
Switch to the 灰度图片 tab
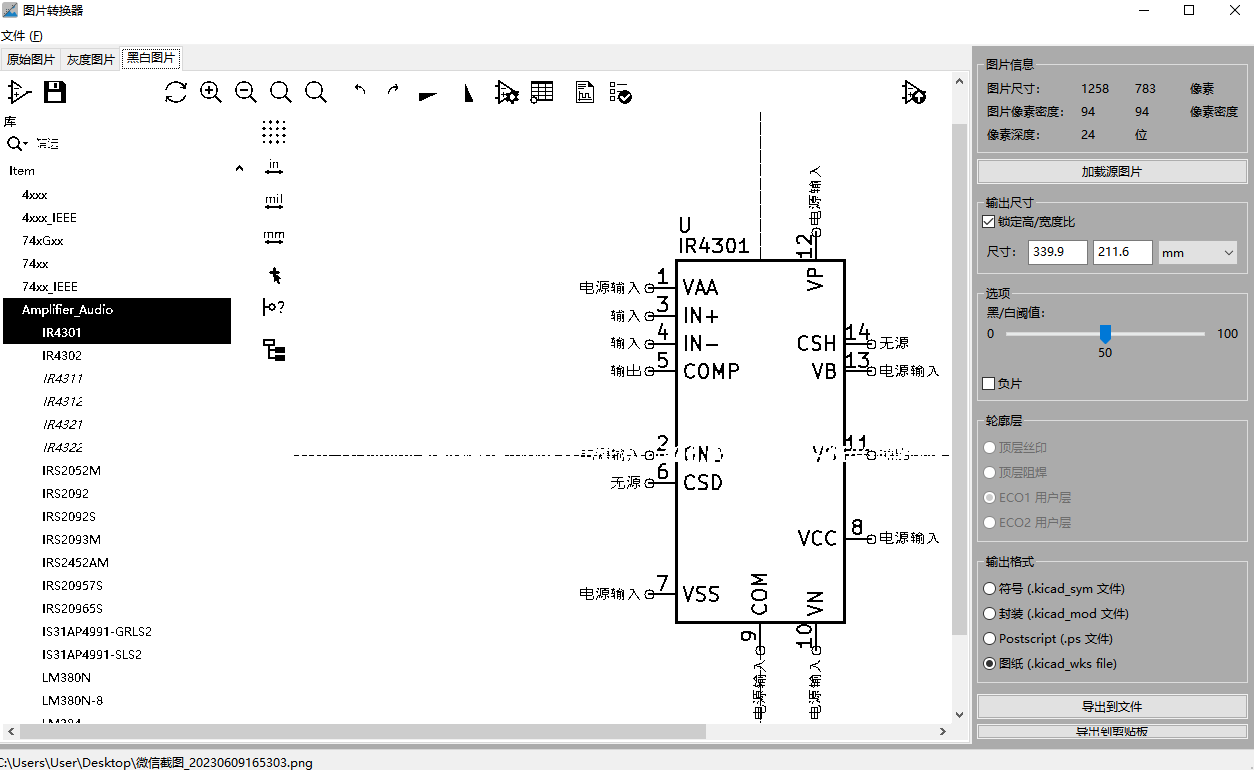tap(90, 58)
